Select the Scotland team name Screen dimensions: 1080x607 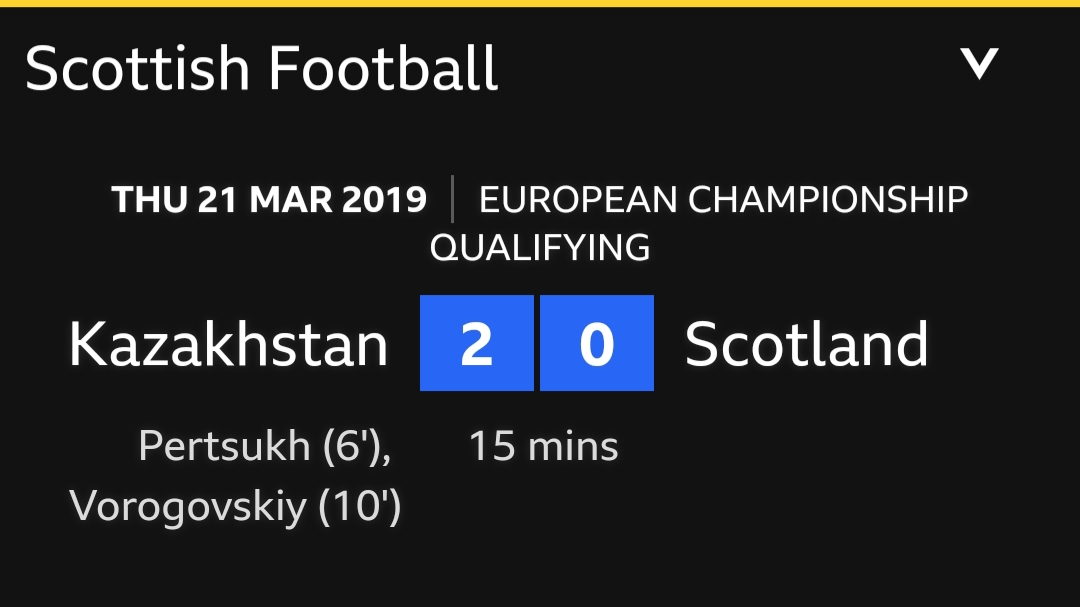(807, 344)
